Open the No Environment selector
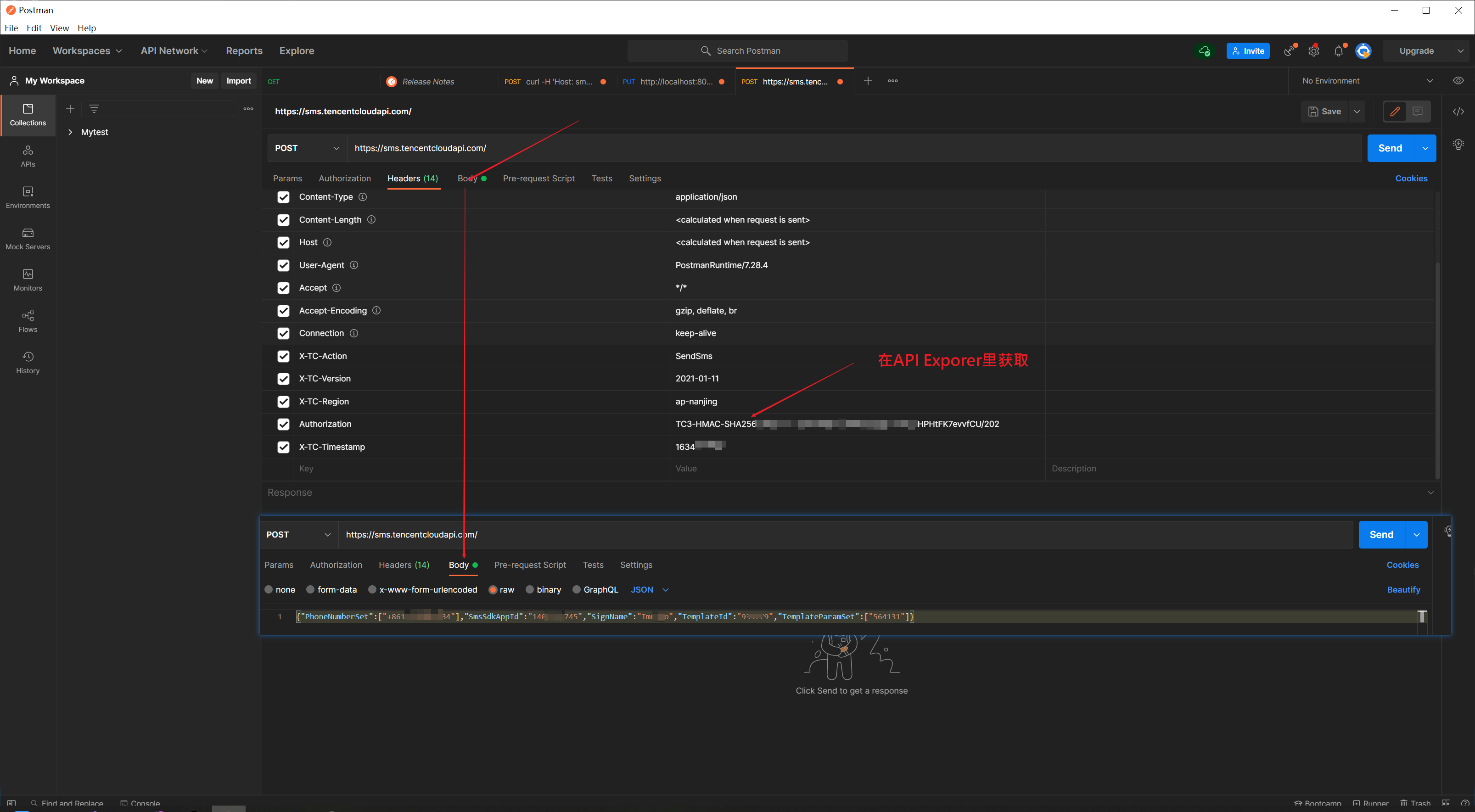The height and width of the screenshot is (812, 1475). [x=1367, y=81]
